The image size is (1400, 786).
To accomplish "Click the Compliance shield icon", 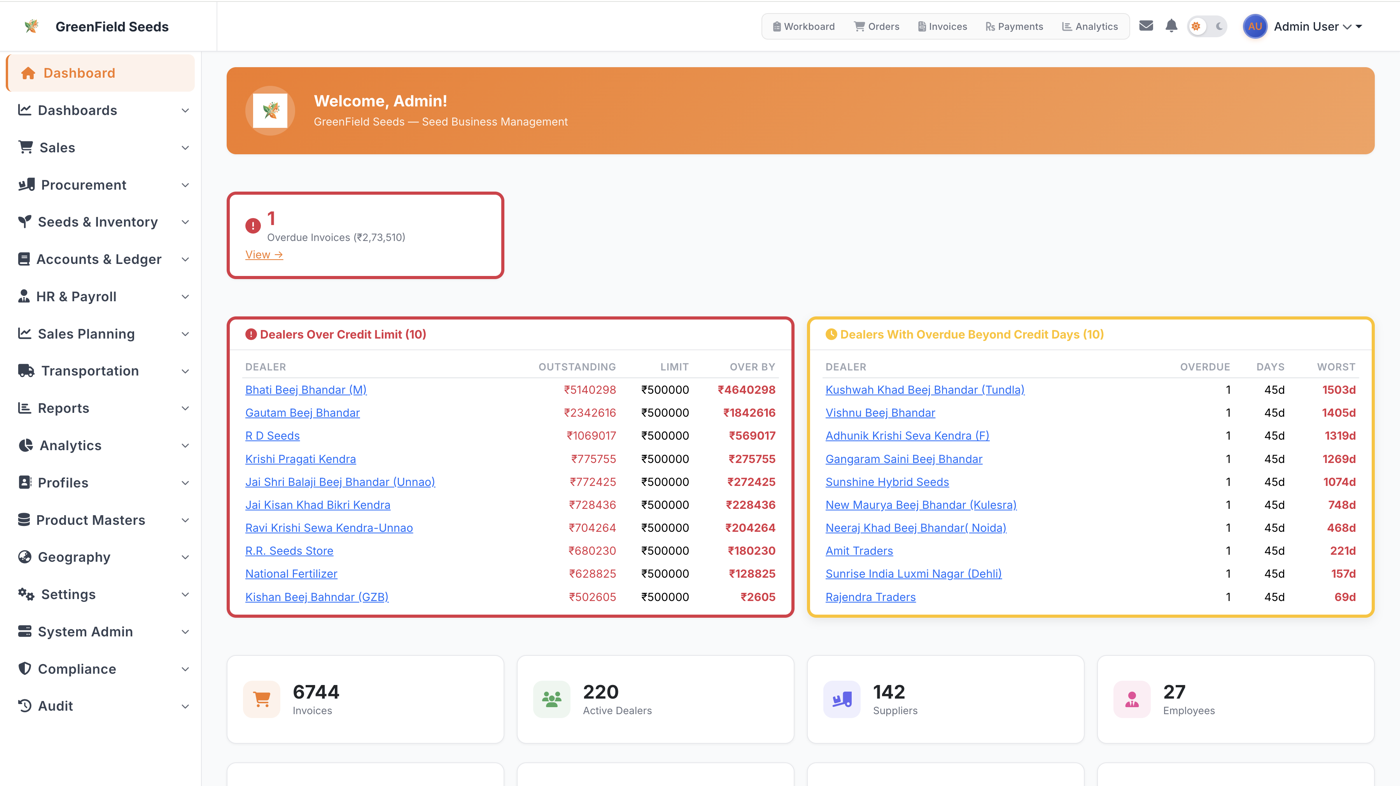I will (24, 668).
